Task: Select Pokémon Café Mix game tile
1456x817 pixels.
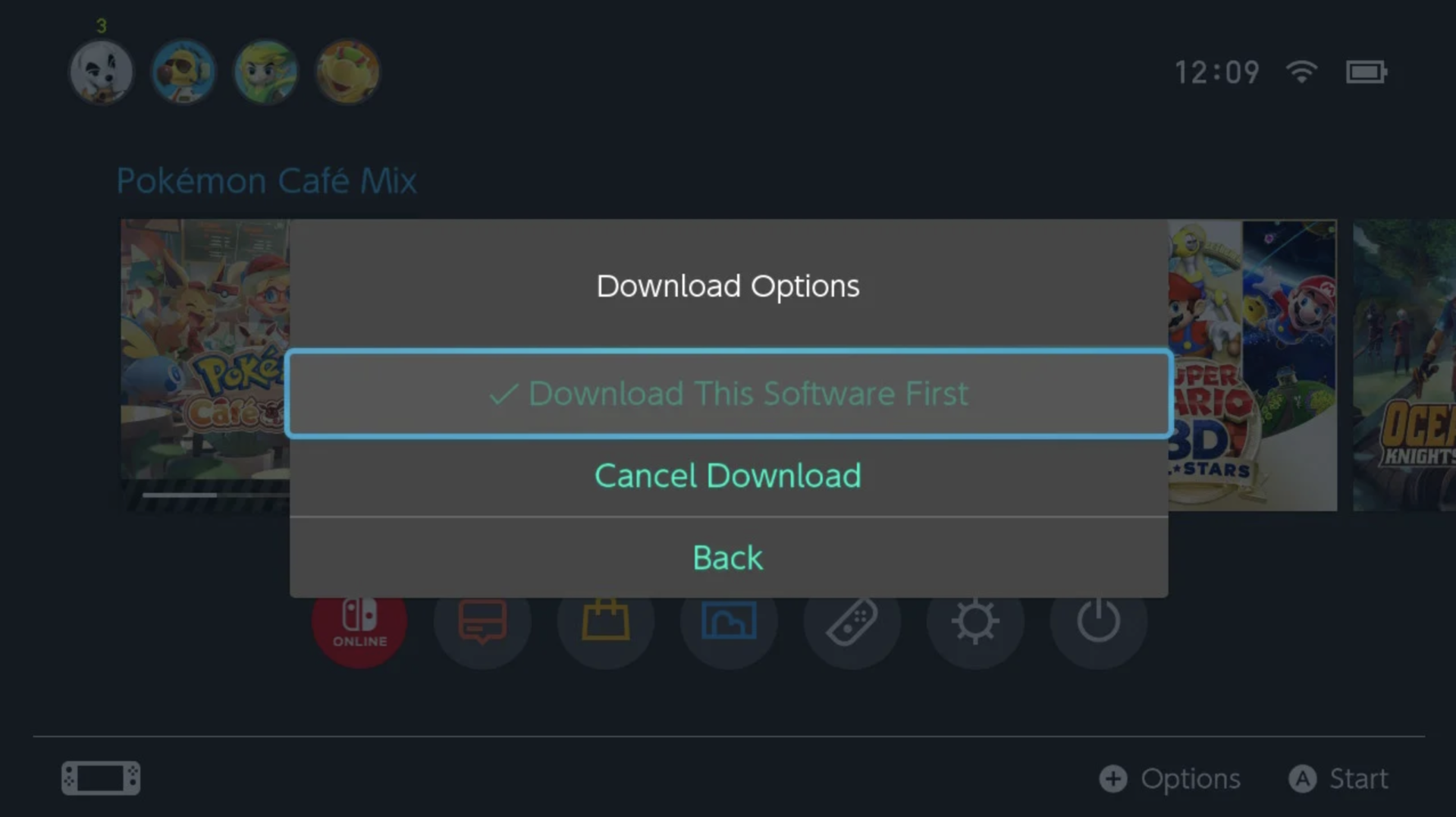Action: [x=205, y=349]
